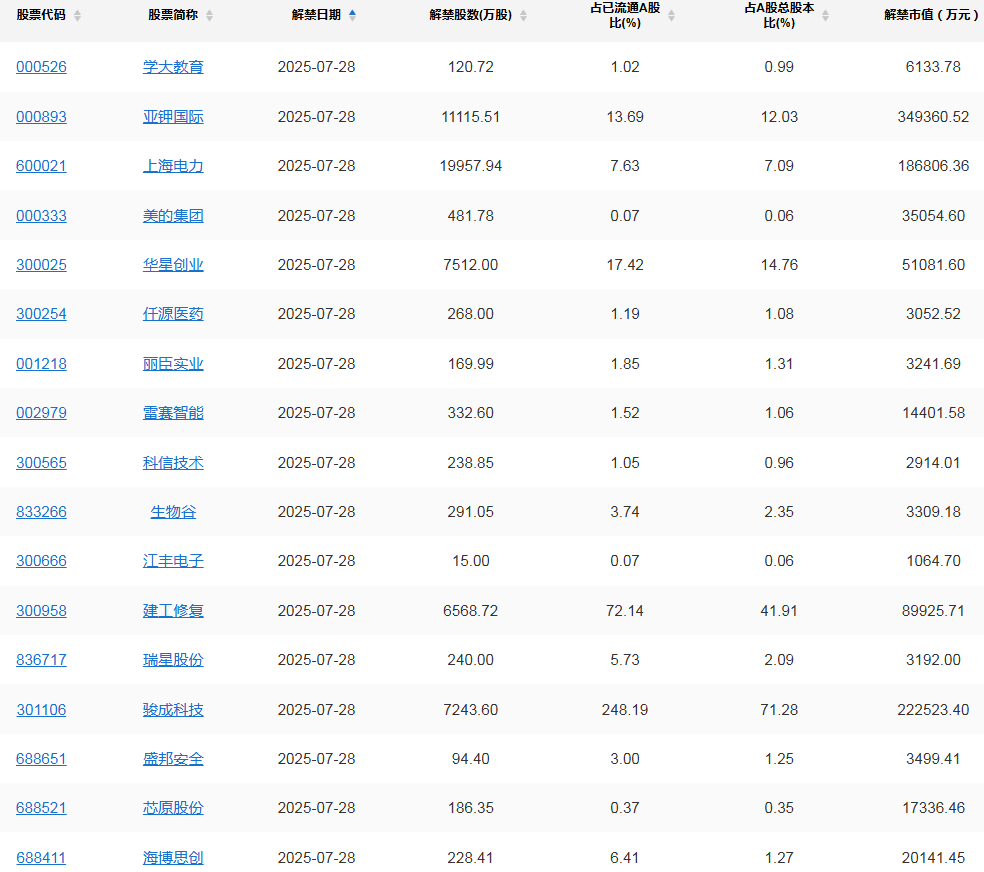Open stock code 000526 link
The width and height of the screenshot is (984, 872).
click(41, 67)
